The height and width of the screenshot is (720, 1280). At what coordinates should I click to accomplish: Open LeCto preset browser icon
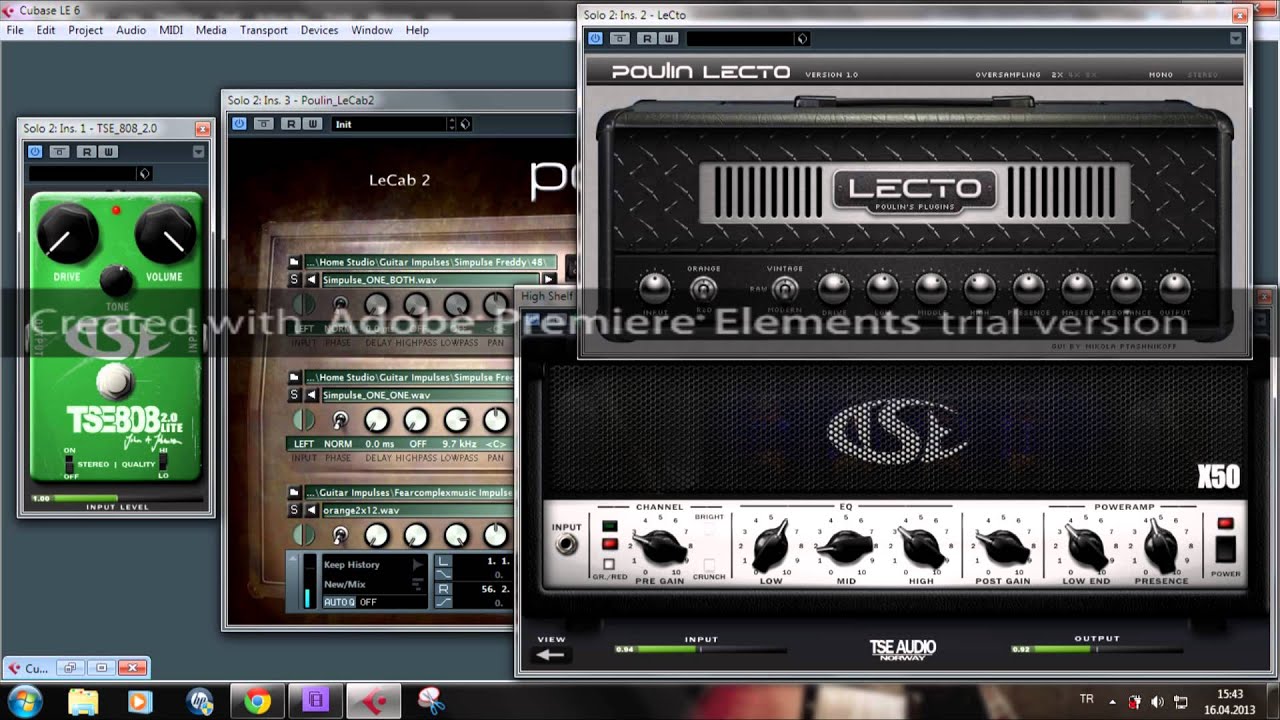click(x=802, y=38)
